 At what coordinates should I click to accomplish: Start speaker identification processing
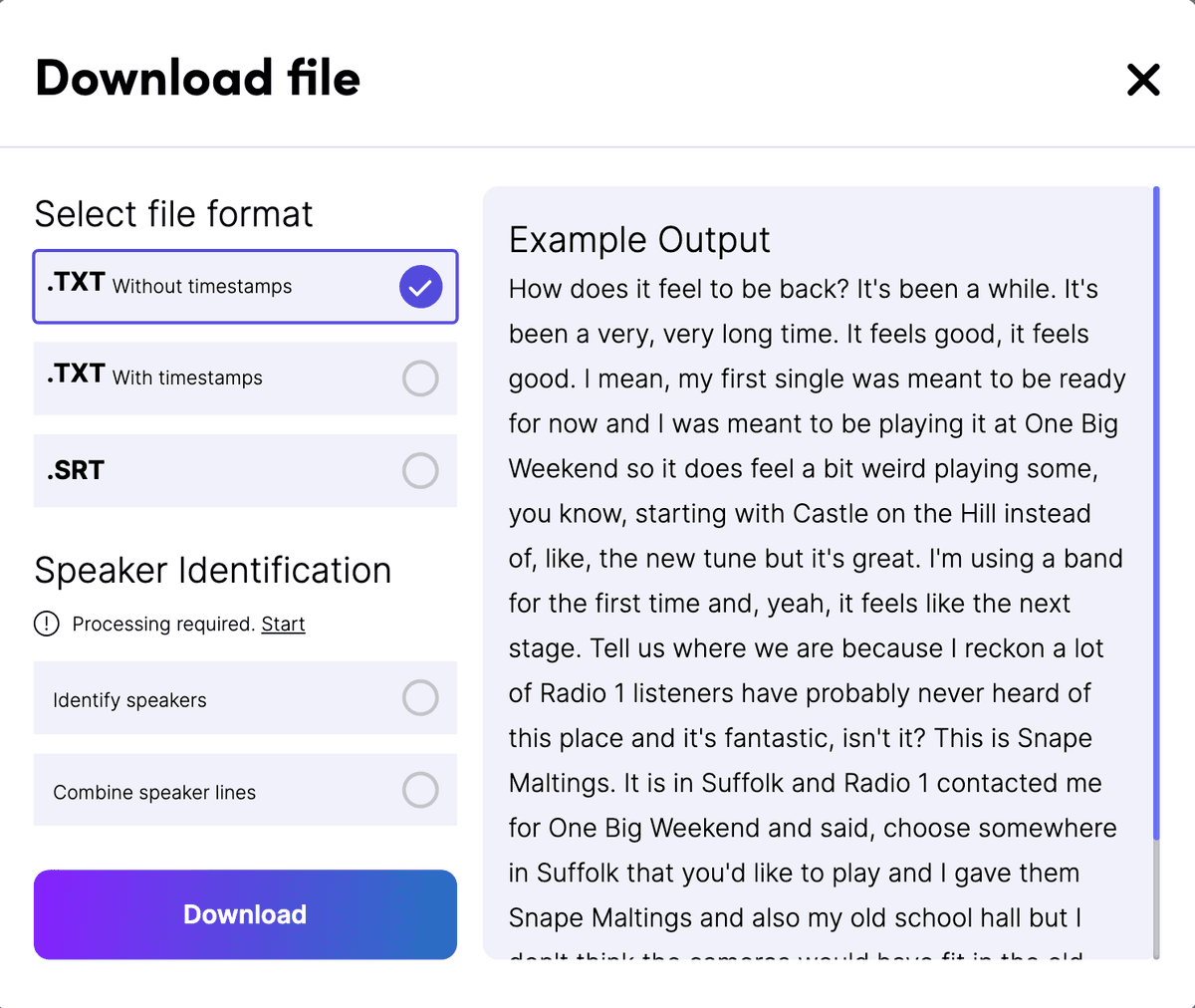point(283,624)
